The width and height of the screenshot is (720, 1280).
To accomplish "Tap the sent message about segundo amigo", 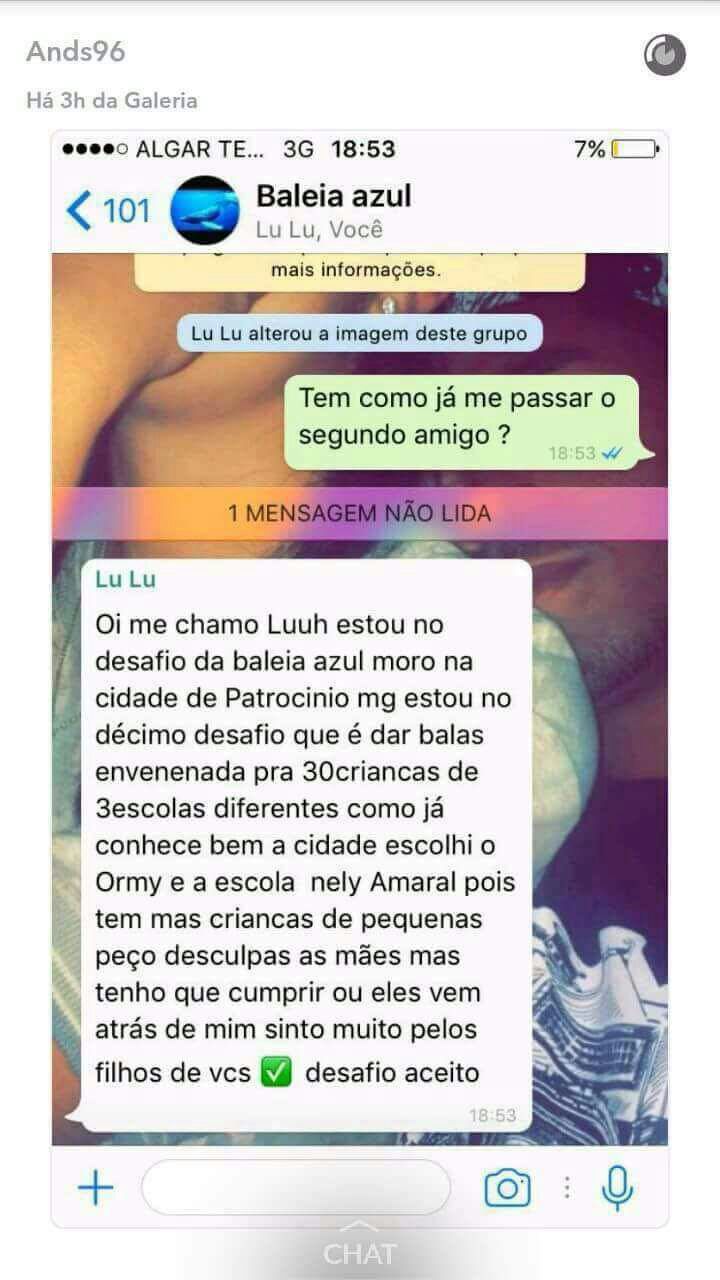I will pos(462,422).
